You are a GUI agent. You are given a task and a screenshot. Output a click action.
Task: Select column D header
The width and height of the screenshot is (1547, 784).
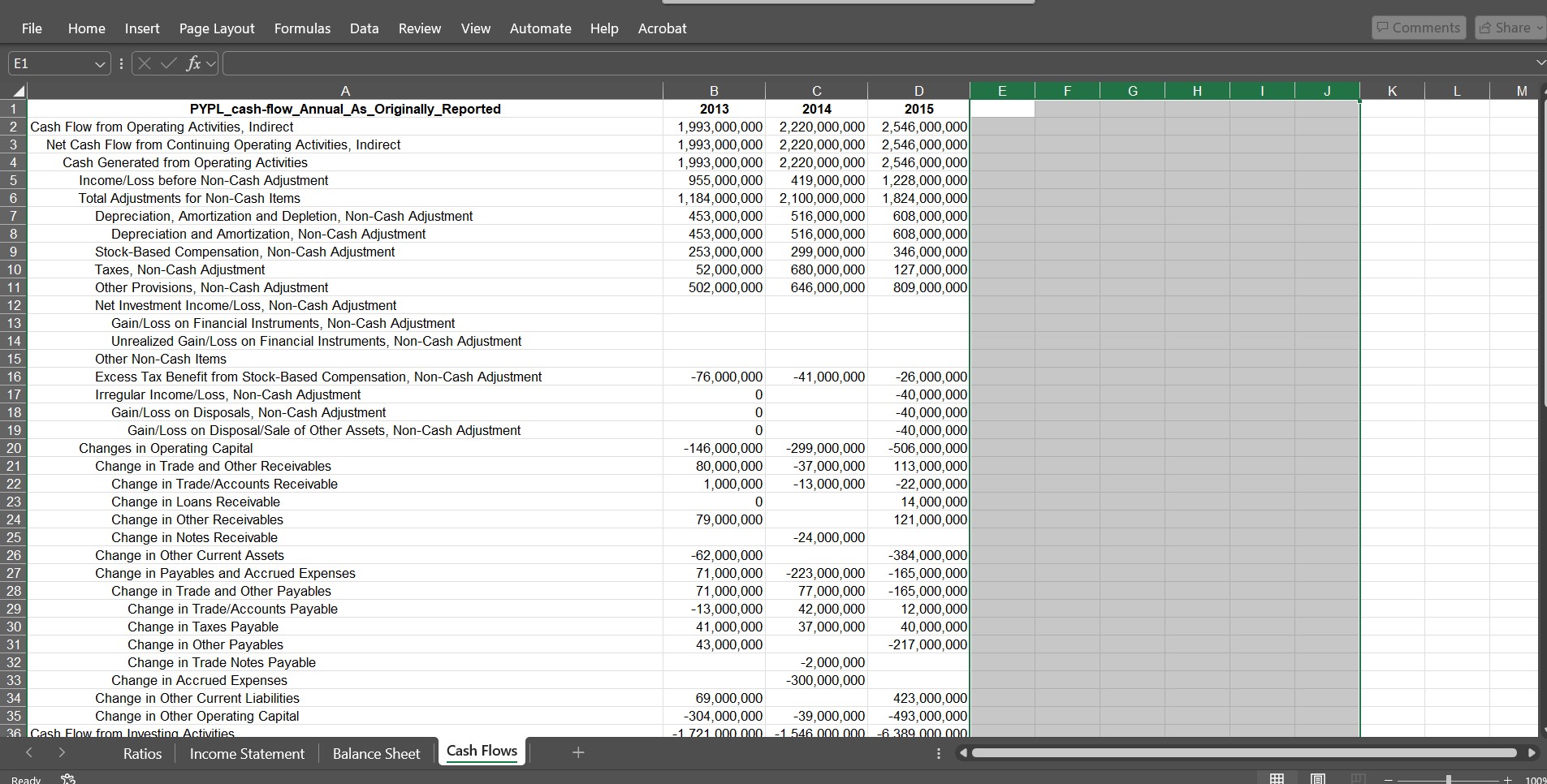click(918, 91)
